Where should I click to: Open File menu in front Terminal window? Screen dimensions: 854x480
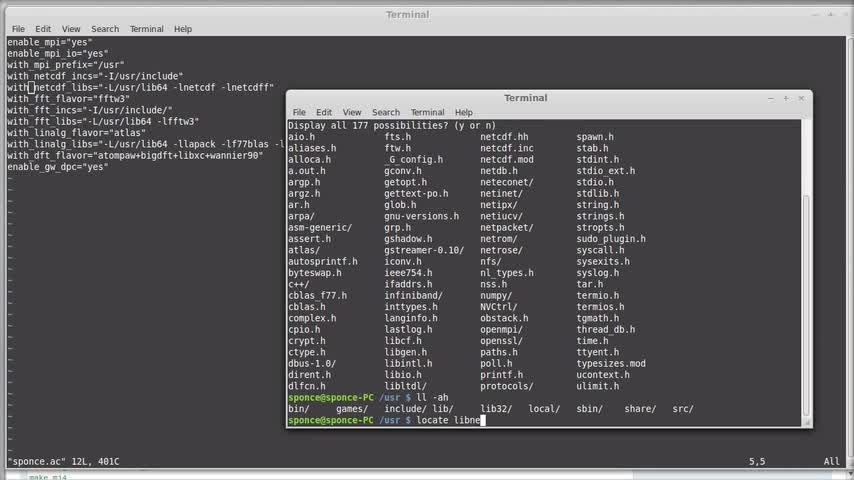click(x=299, y=112)
